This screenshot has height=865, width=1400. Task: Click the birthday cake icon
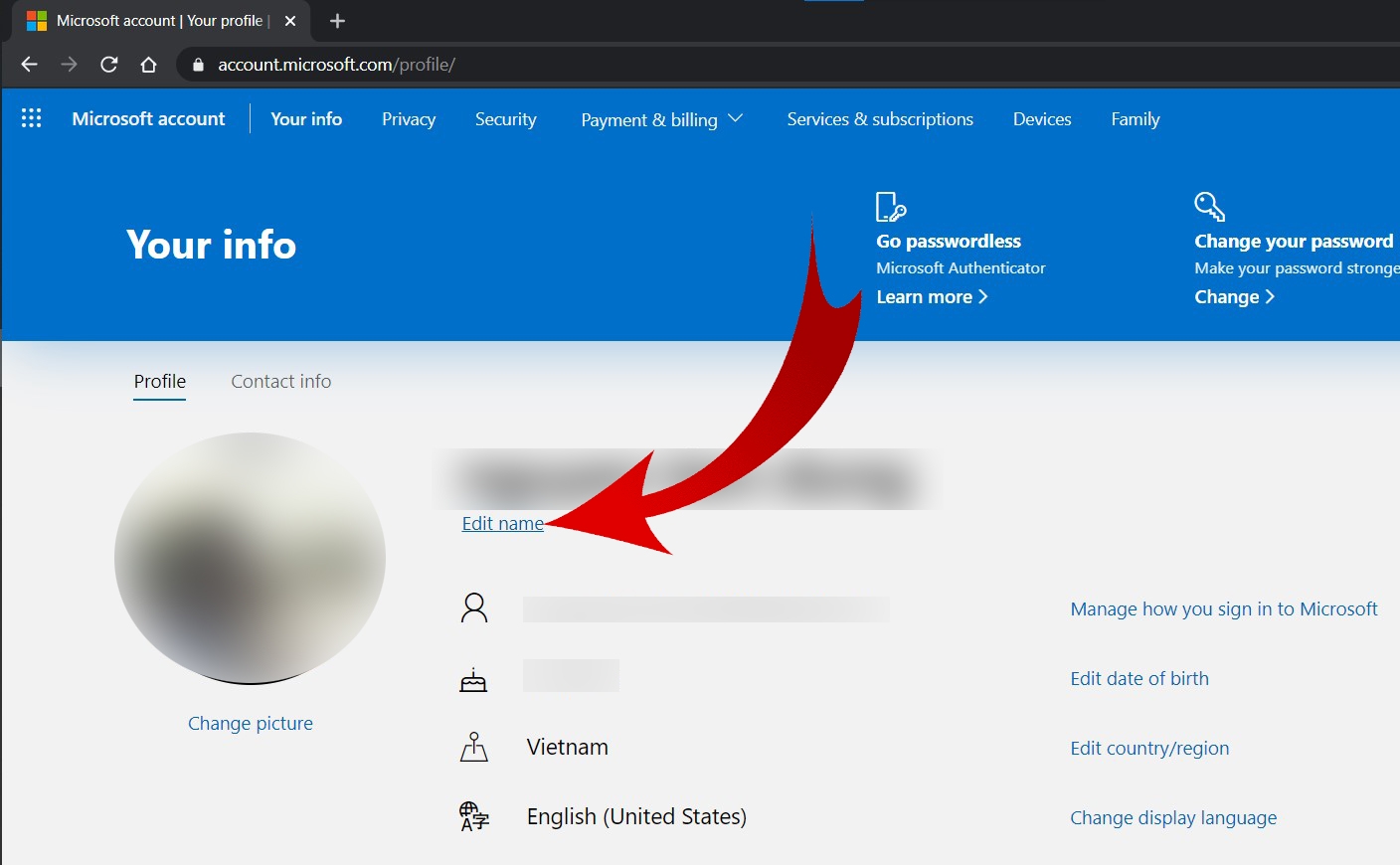[473, 679]
